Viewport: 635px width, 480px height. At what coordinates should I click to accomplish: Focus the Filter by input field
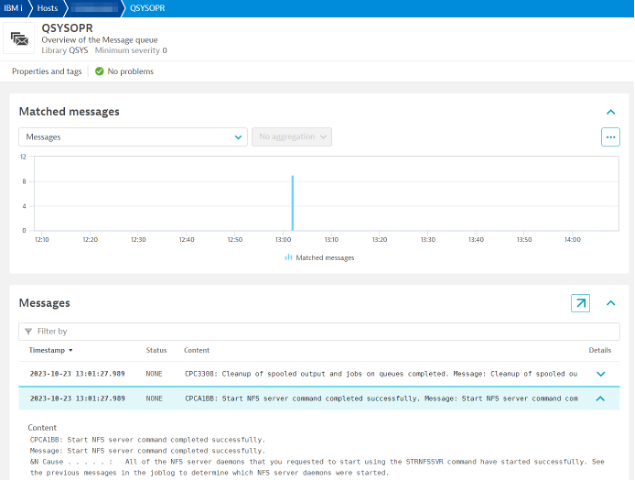(319, 331)
